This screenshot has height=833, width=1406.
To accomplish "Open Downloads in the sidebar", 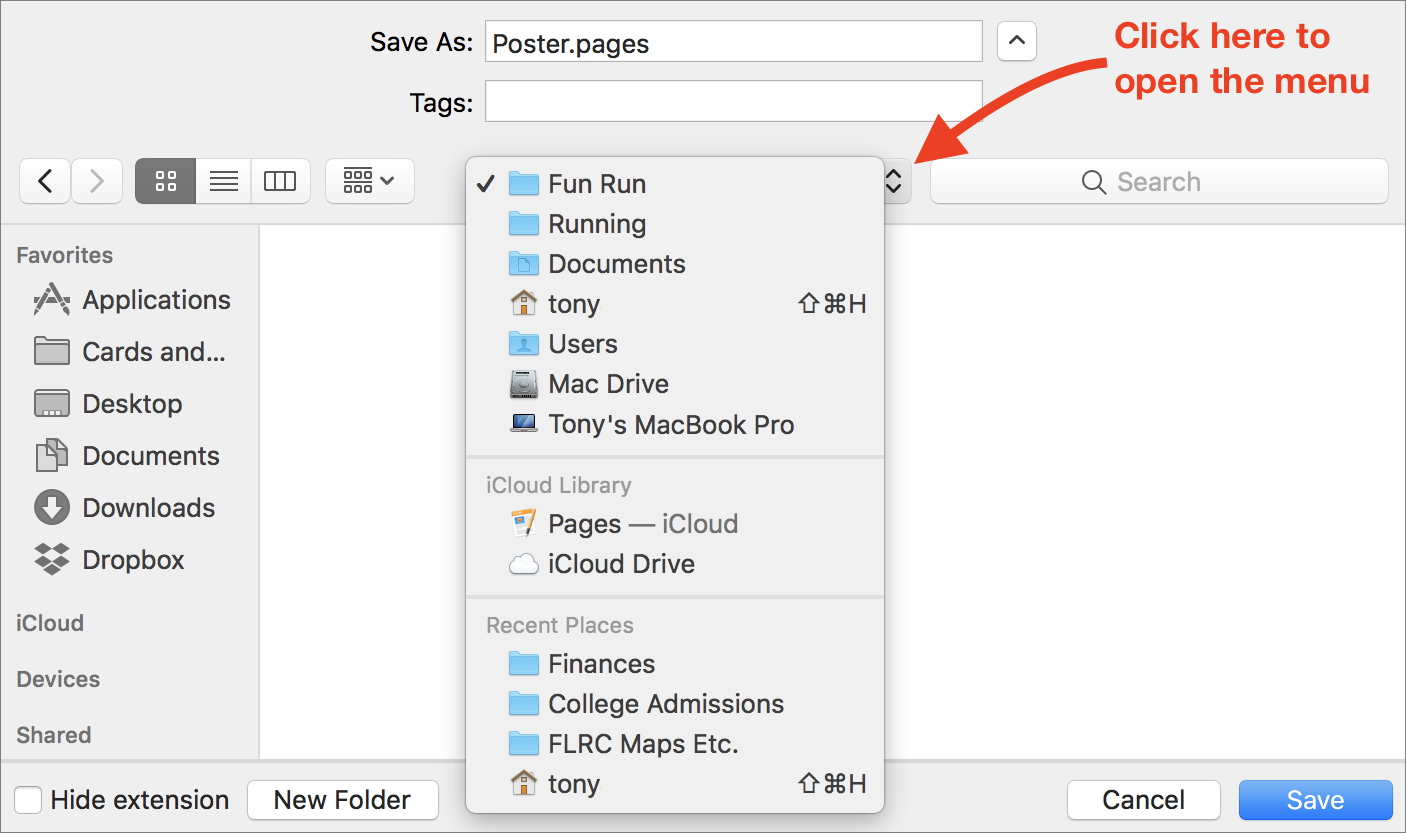I will 148,508.
